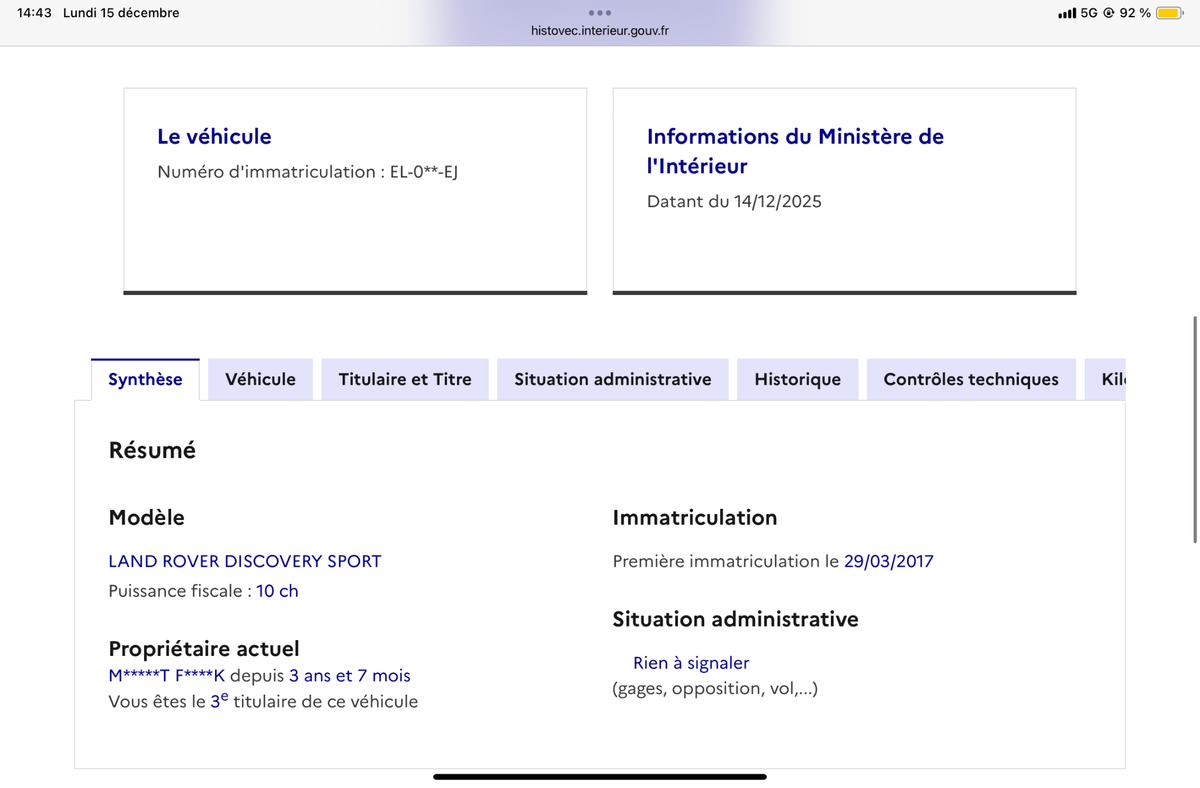Click the Immatriculation heading
Viewport: 1200px width, 788px height.
coord(695,518)
